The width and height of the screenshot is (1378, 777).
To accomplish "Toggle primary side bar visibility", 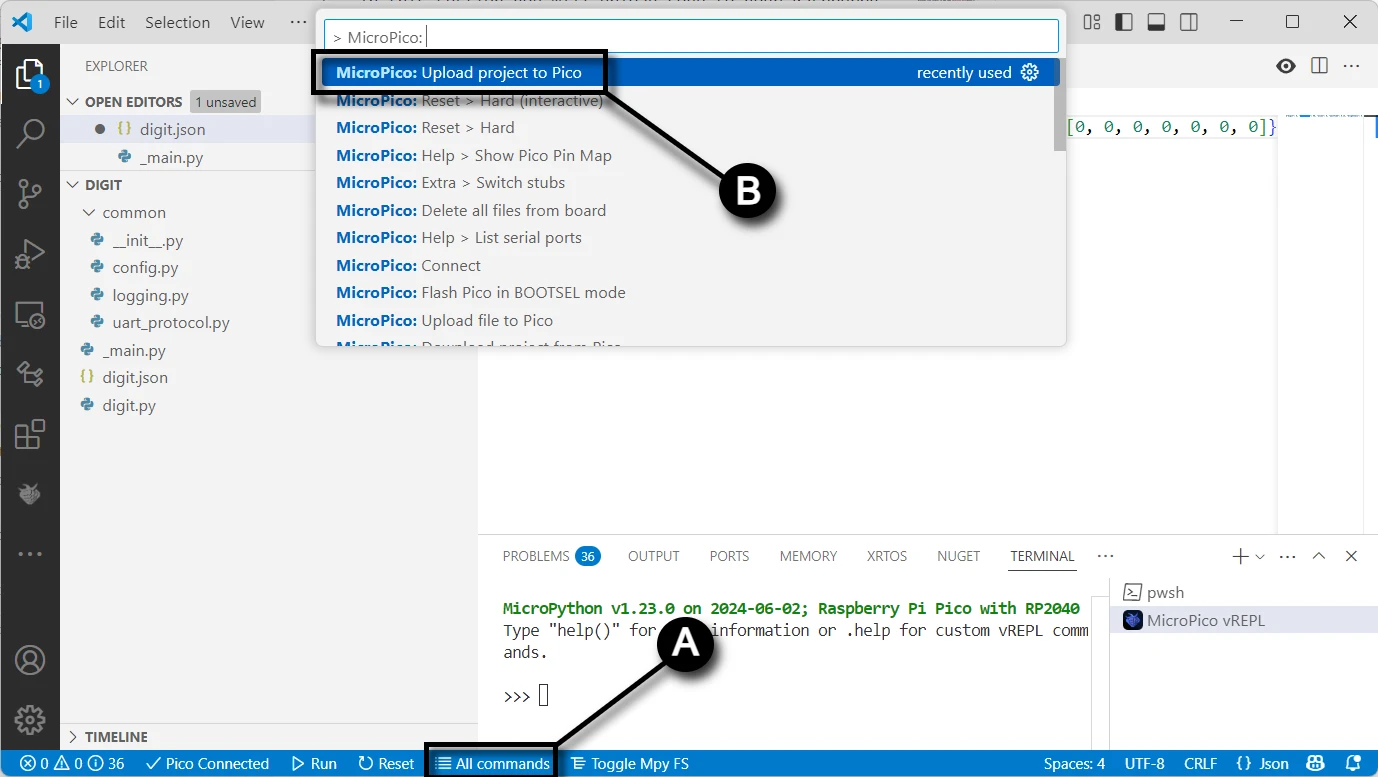I will (x=1124, y=22).
